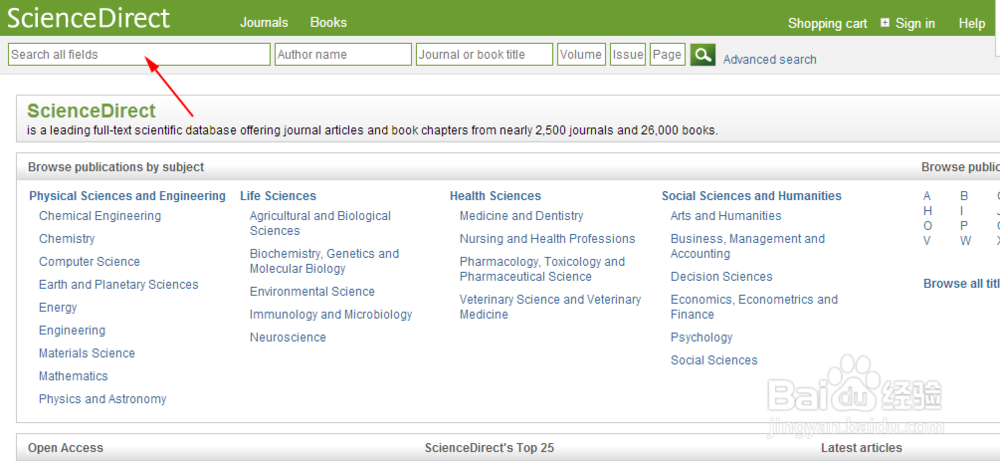
Task: Open Engineering subject
Action: tap(72, 330)
